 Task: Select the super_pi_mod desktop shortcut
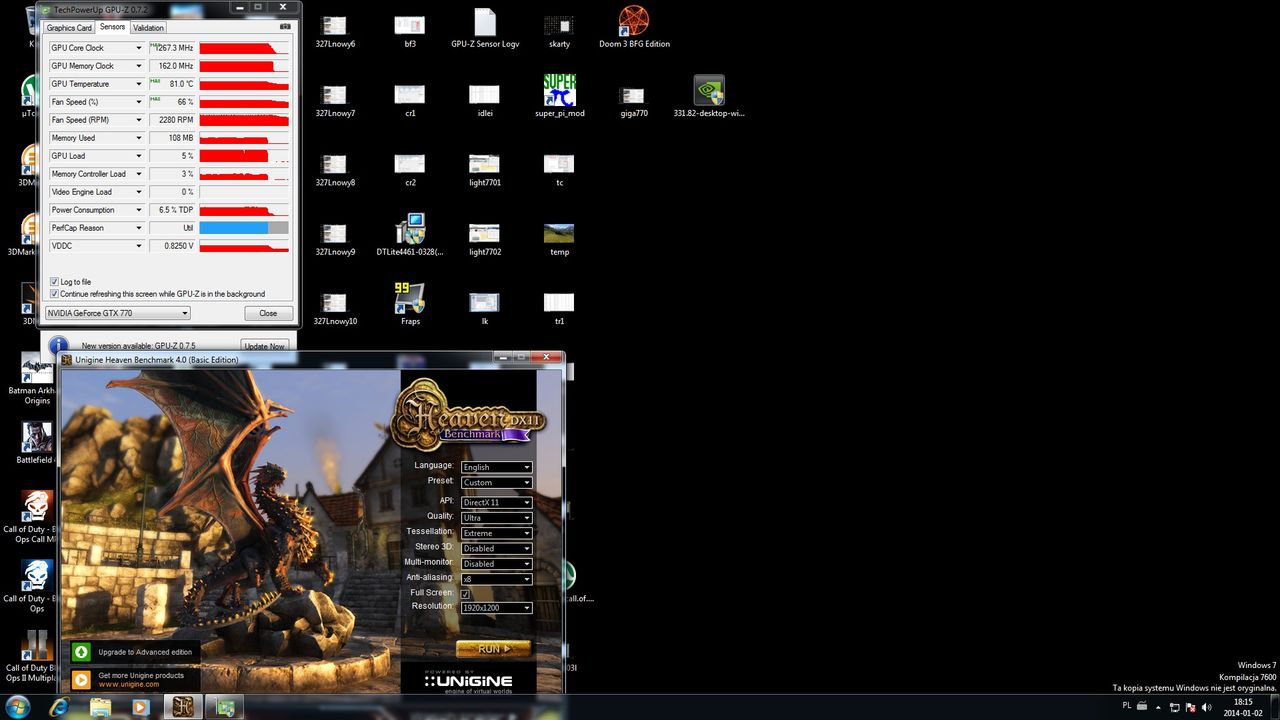[560, 96]
